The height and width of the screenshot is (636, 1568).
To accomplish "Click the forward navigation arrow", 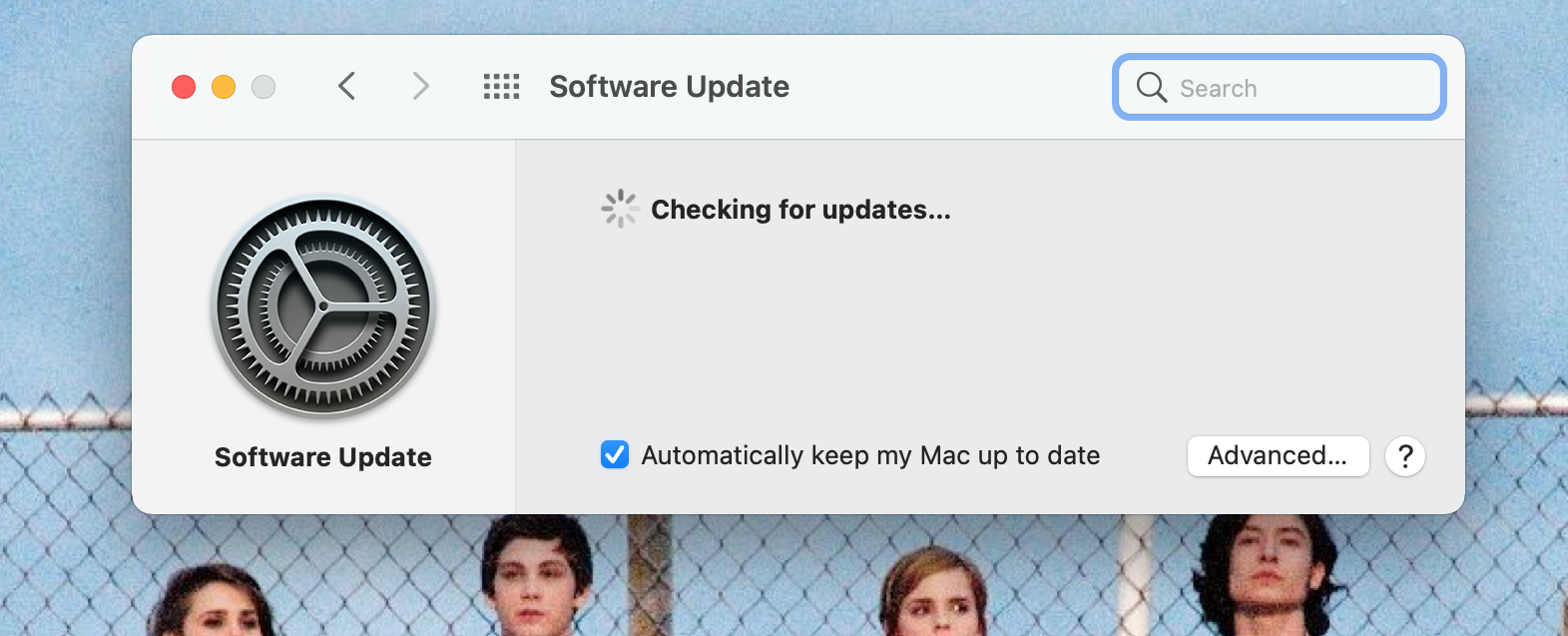I will [420, 87].
